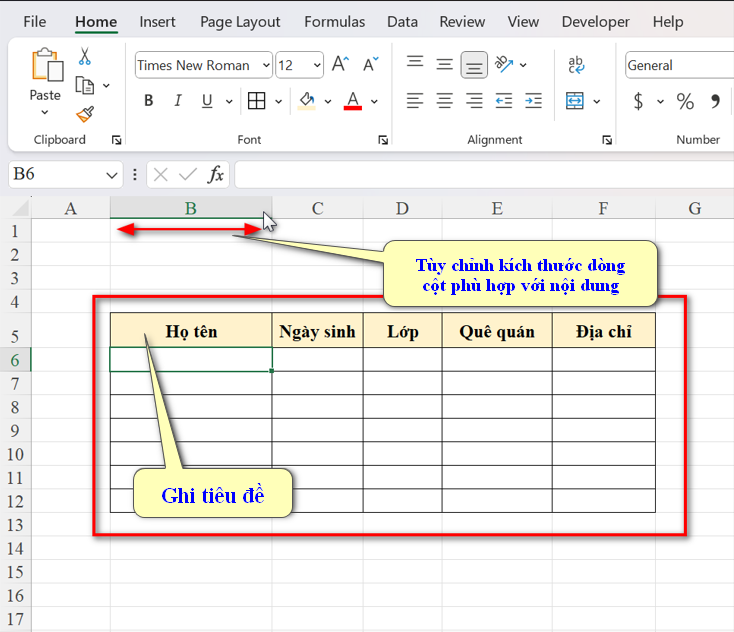Viewport: 734px width, 632px height.
Task: Open the Formulas ribbon tab
Action: tap(334, 21)
